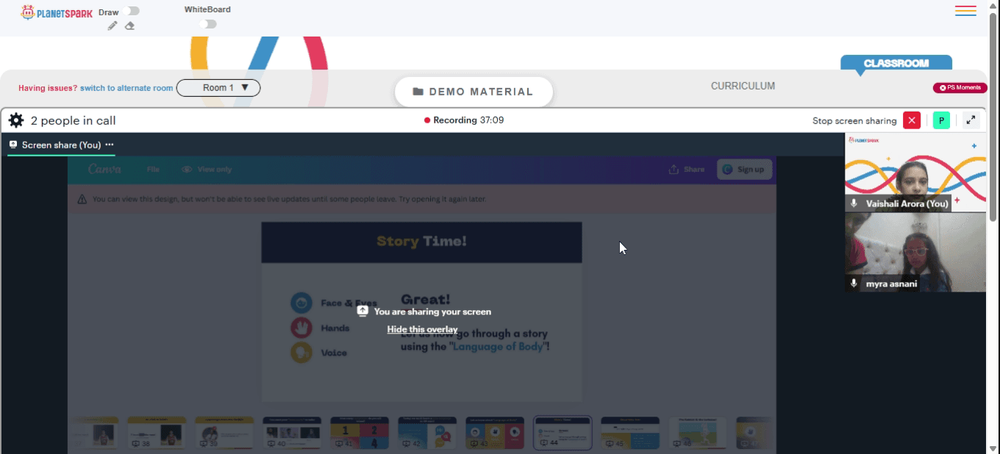Click Vaishali Arora's microphone icon
This screenshot has height=454, width=1000.
tap(854, 203)
